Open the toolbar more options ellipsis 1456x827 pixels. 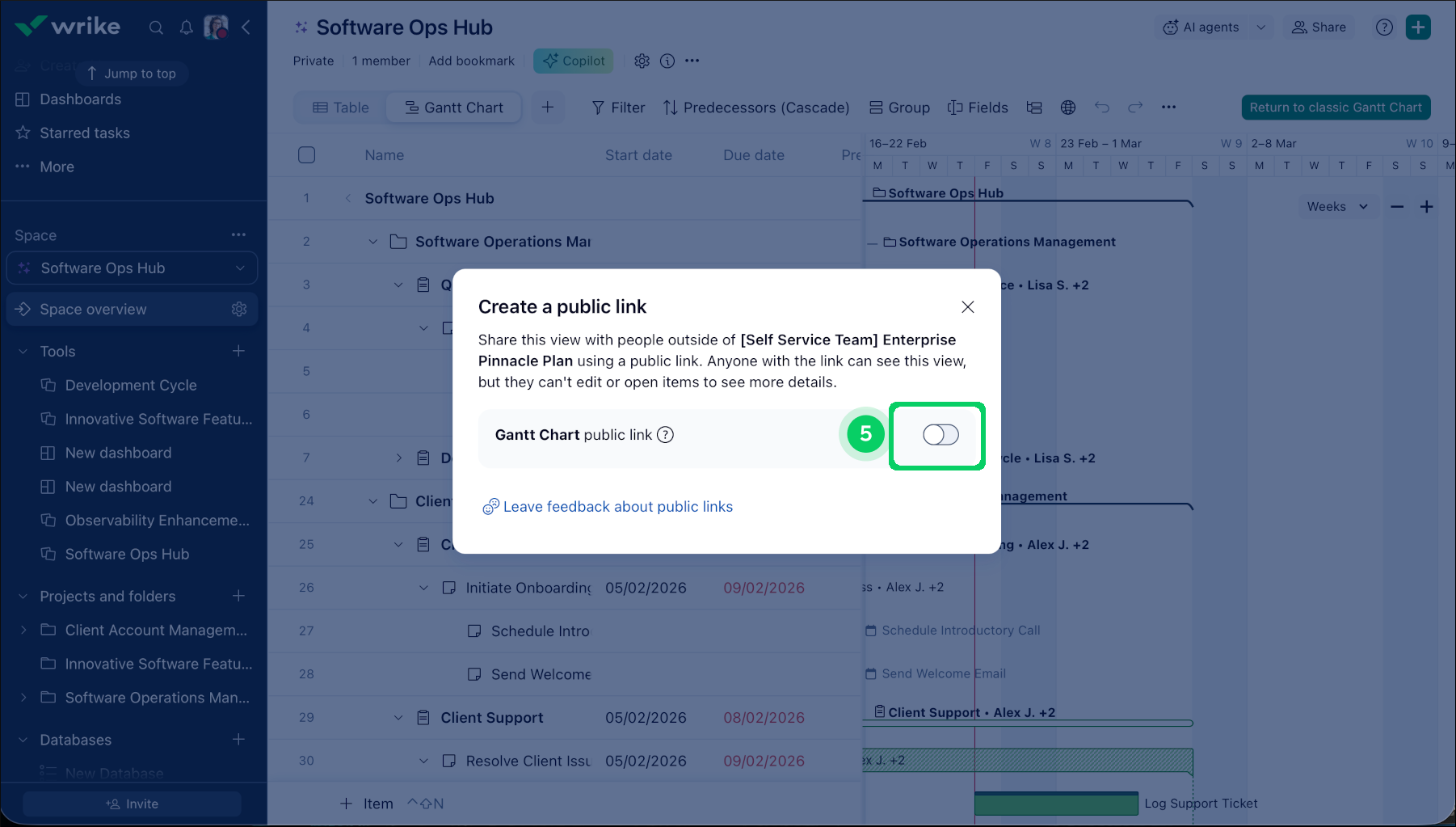point(1168,108)
